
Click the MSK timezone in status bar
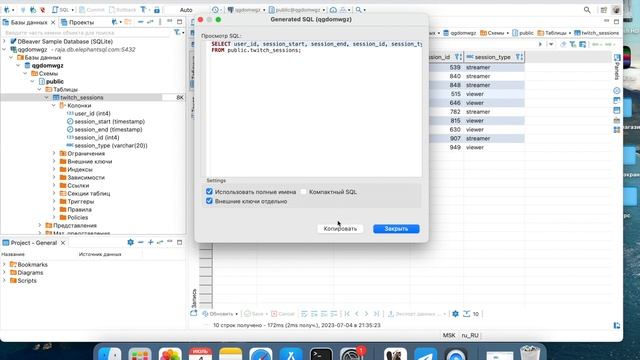click(449, 335)
